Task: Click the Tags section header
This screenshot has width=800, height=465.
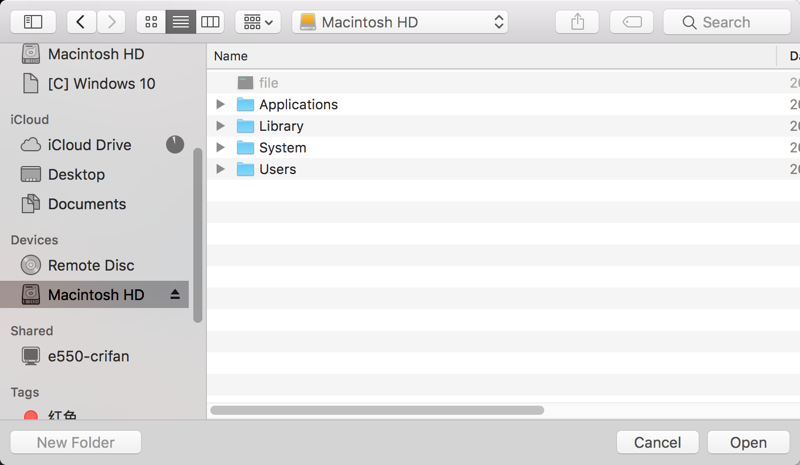Action: click(24, 392)
